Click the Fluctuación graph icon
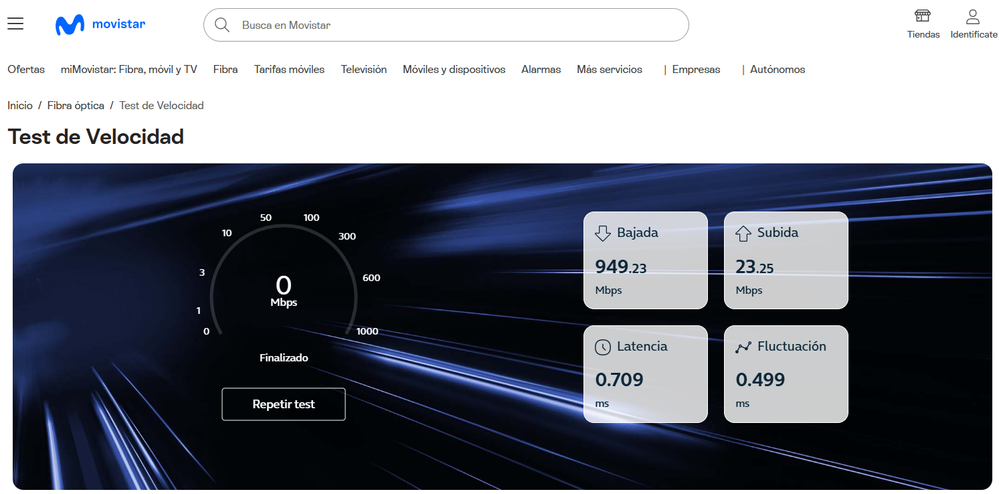 pos(743,347)
